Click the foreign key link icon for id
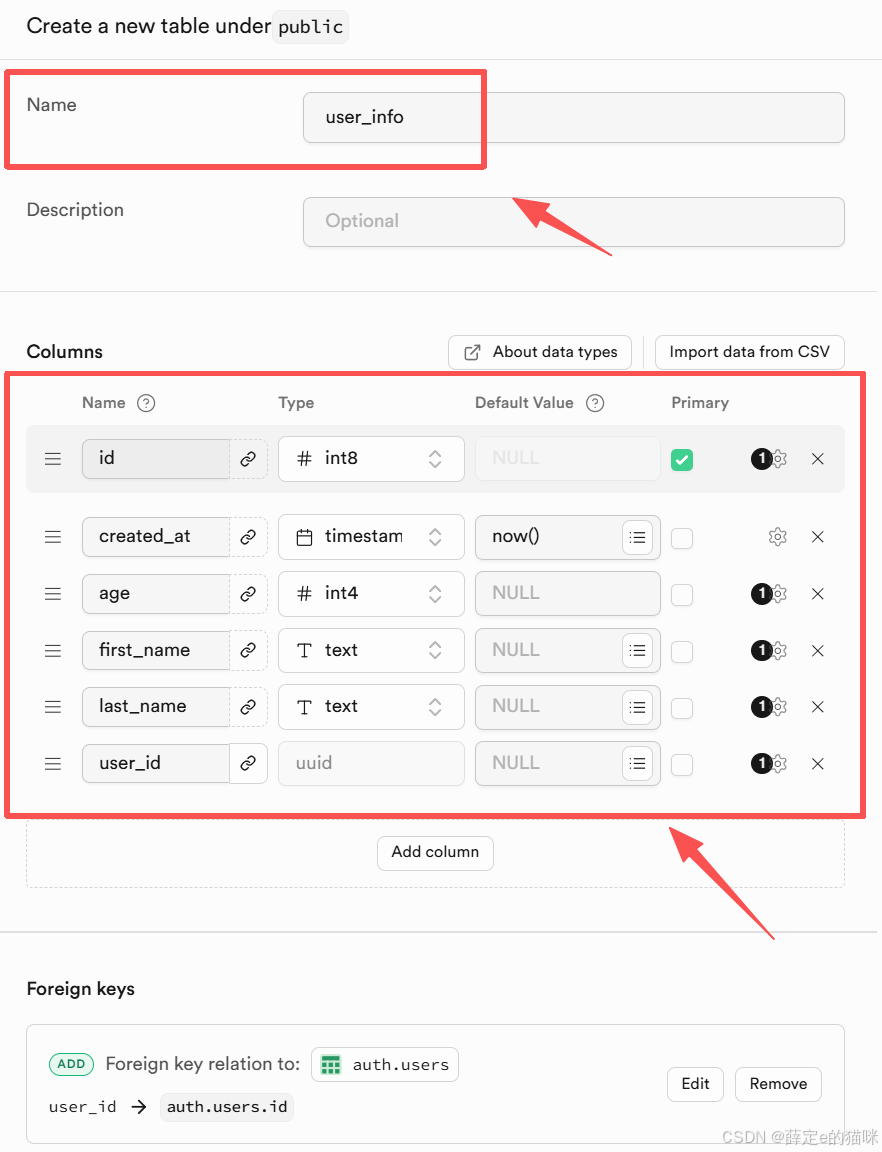Screen dimensions: 882x1152 (x=248, y=459)
